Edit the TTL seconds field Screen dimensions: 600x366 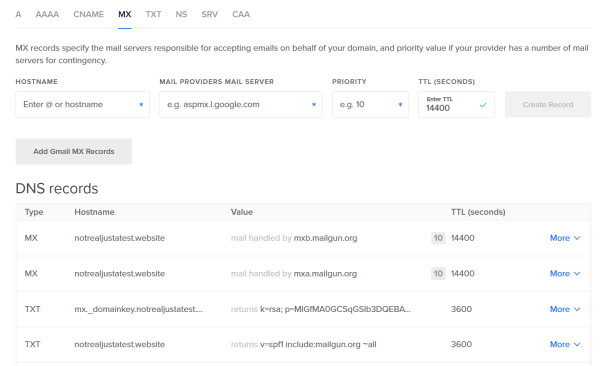coord(456,105)
